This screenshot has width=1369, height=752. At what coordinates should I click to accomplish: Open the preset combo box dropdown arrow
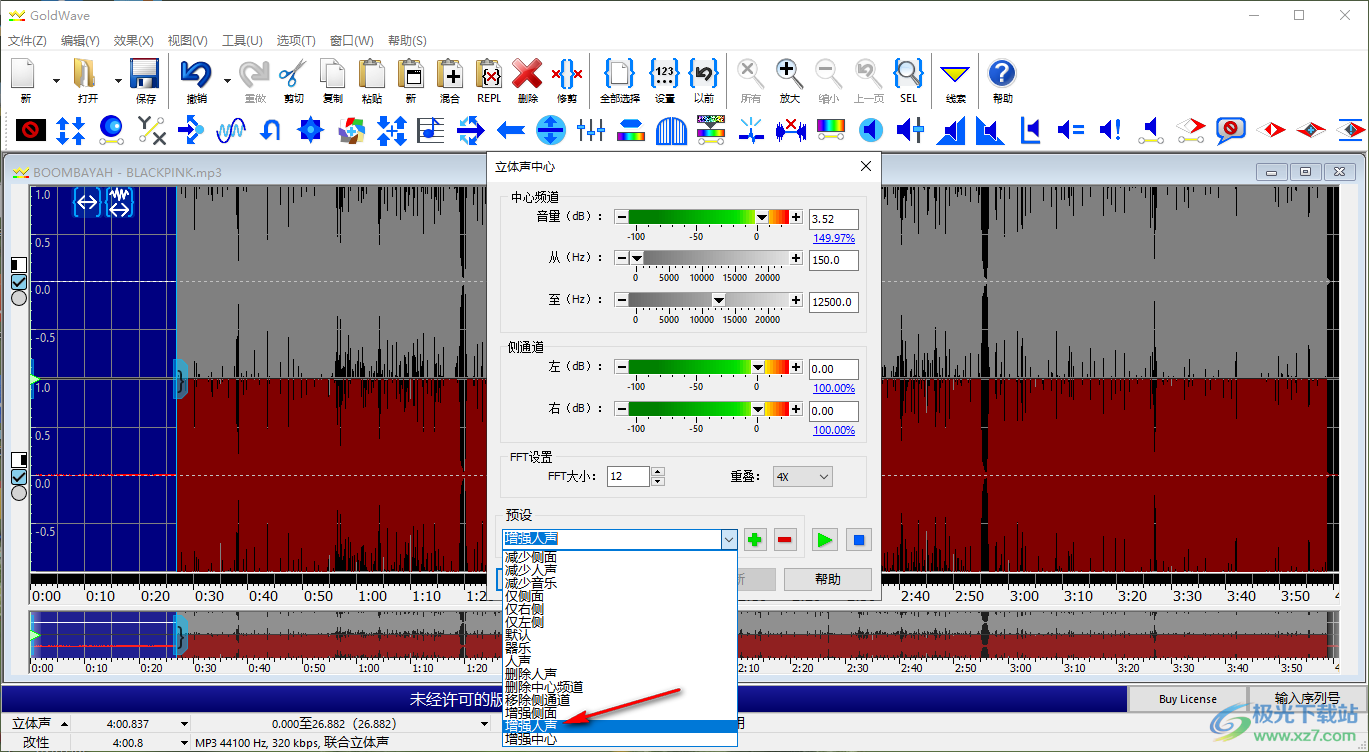pos(728,539)
